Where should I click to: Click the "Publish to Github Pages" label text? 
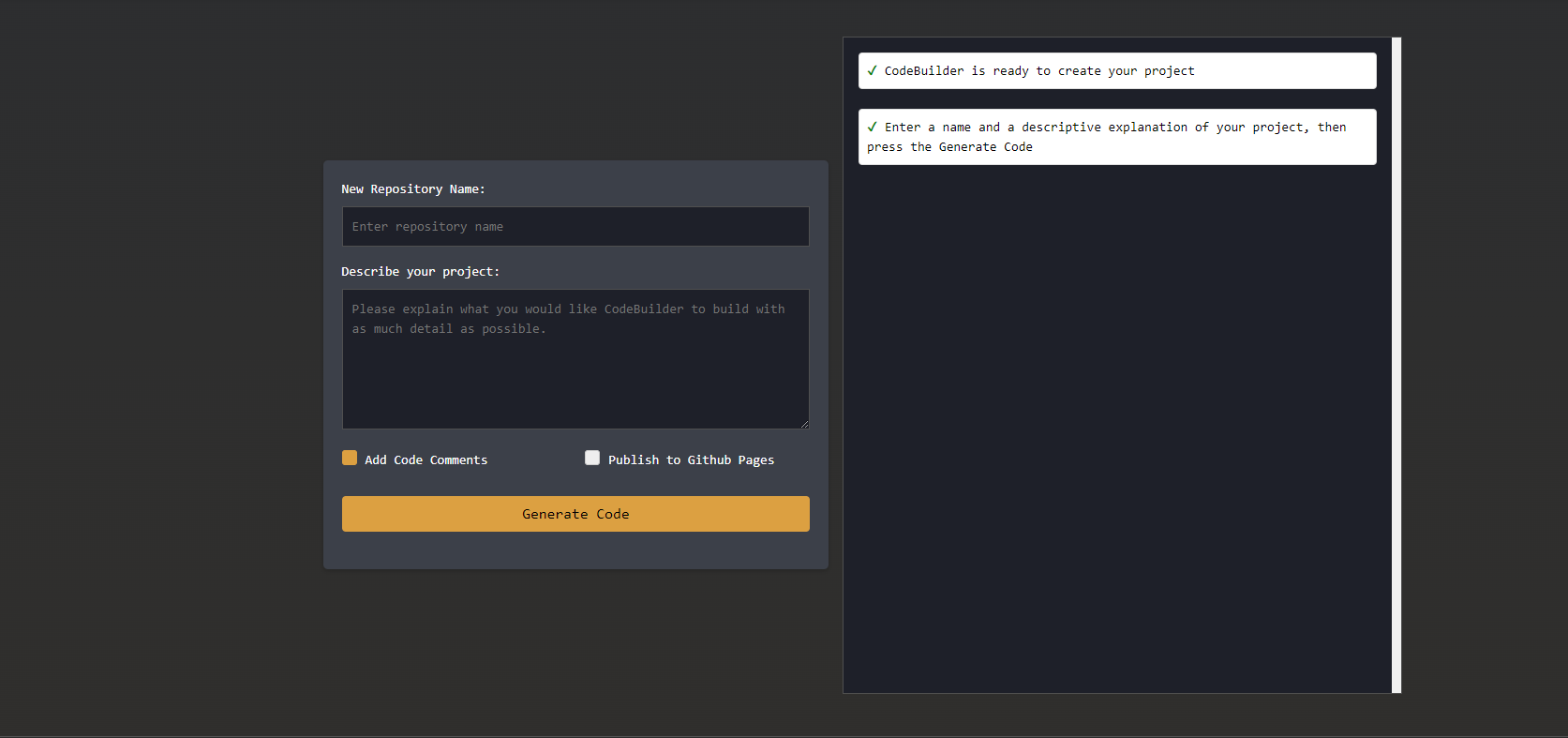(x=692, y=460)
